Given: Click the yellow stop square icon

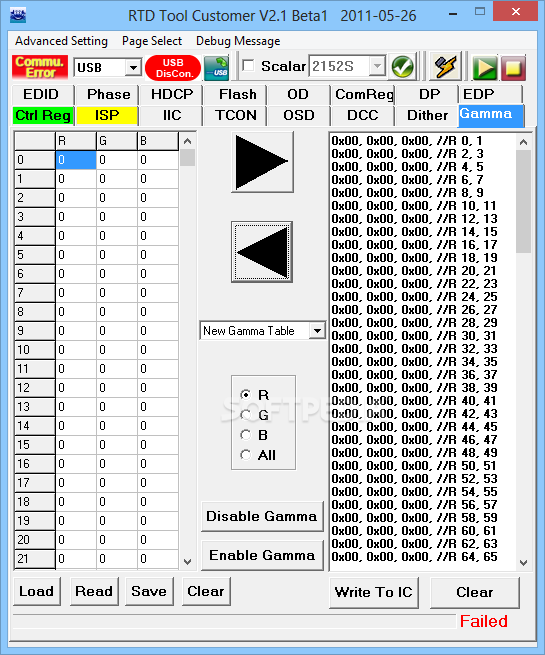Looking at the screenshot, I should pos(512,68).
